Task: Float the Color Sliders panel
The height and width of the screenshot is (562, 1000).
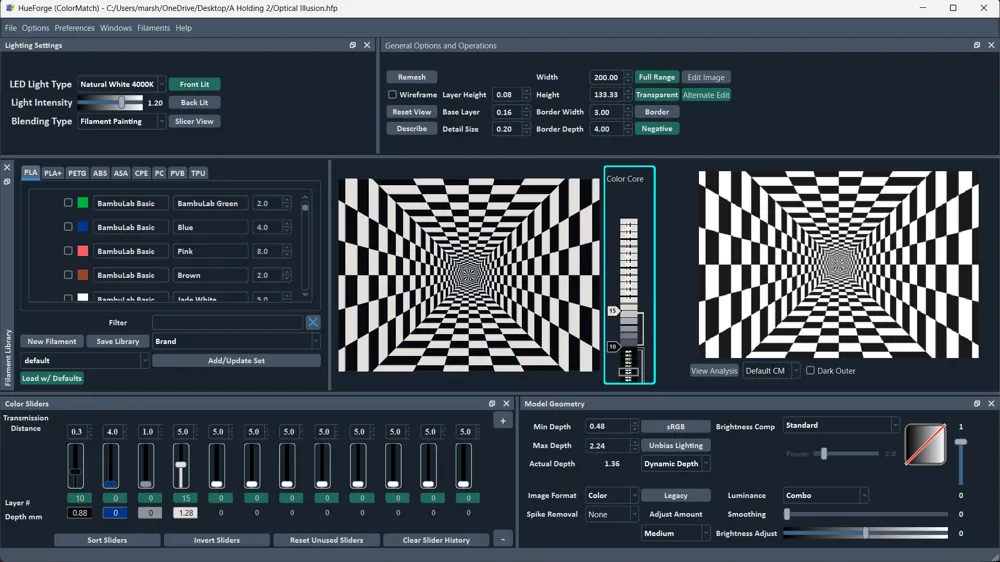Action: point(492,404)
